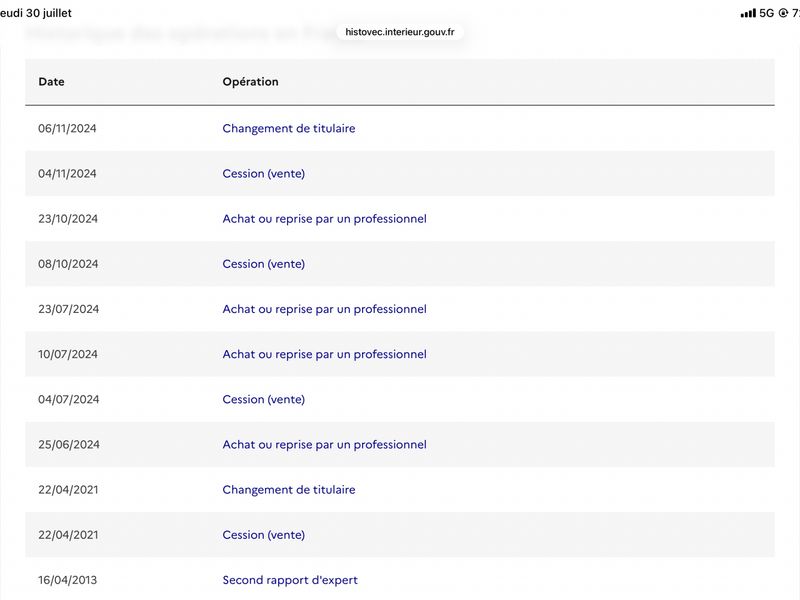Open Achat ou reprise entry from 23/07/2024

click(324, 309)
